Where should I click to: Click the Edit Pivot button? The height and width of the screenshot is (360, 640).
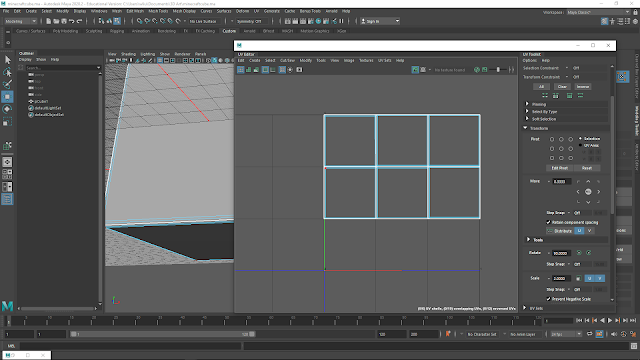(560, 168)
